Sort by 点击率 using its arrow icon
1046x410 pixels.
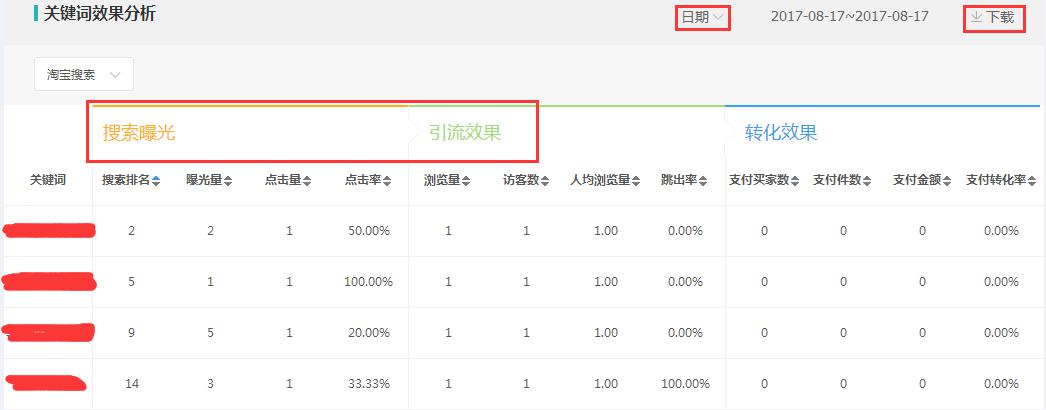(x=387, y=181)
